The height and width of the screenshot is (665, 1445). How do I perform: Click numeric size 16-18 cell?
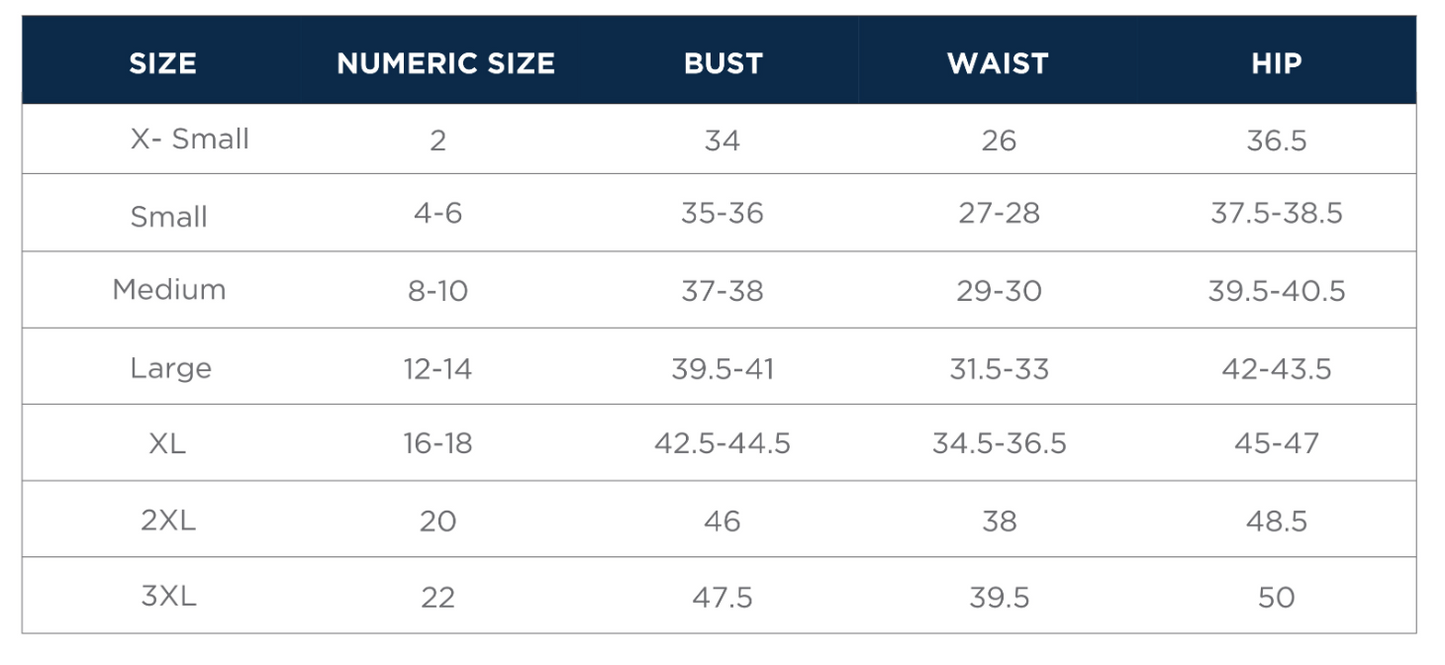pos(438,444)
